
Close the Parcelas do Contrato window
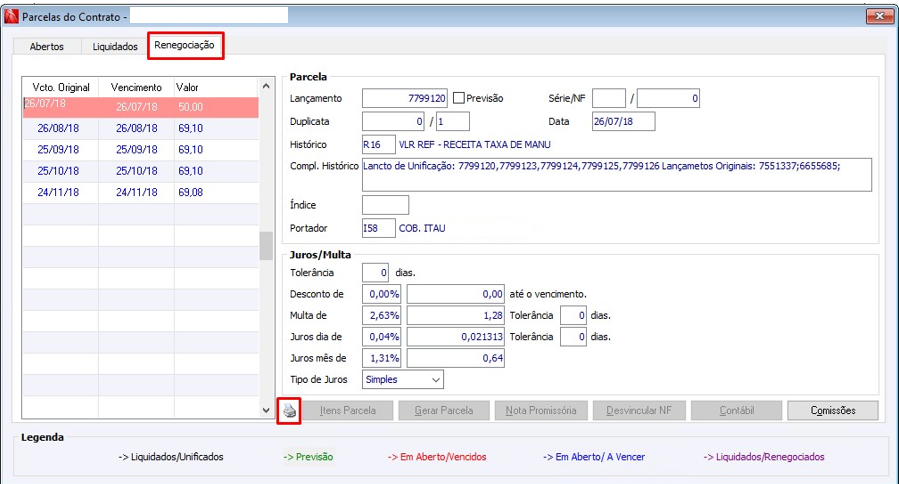pyautogui.click(x=880, y=16)
